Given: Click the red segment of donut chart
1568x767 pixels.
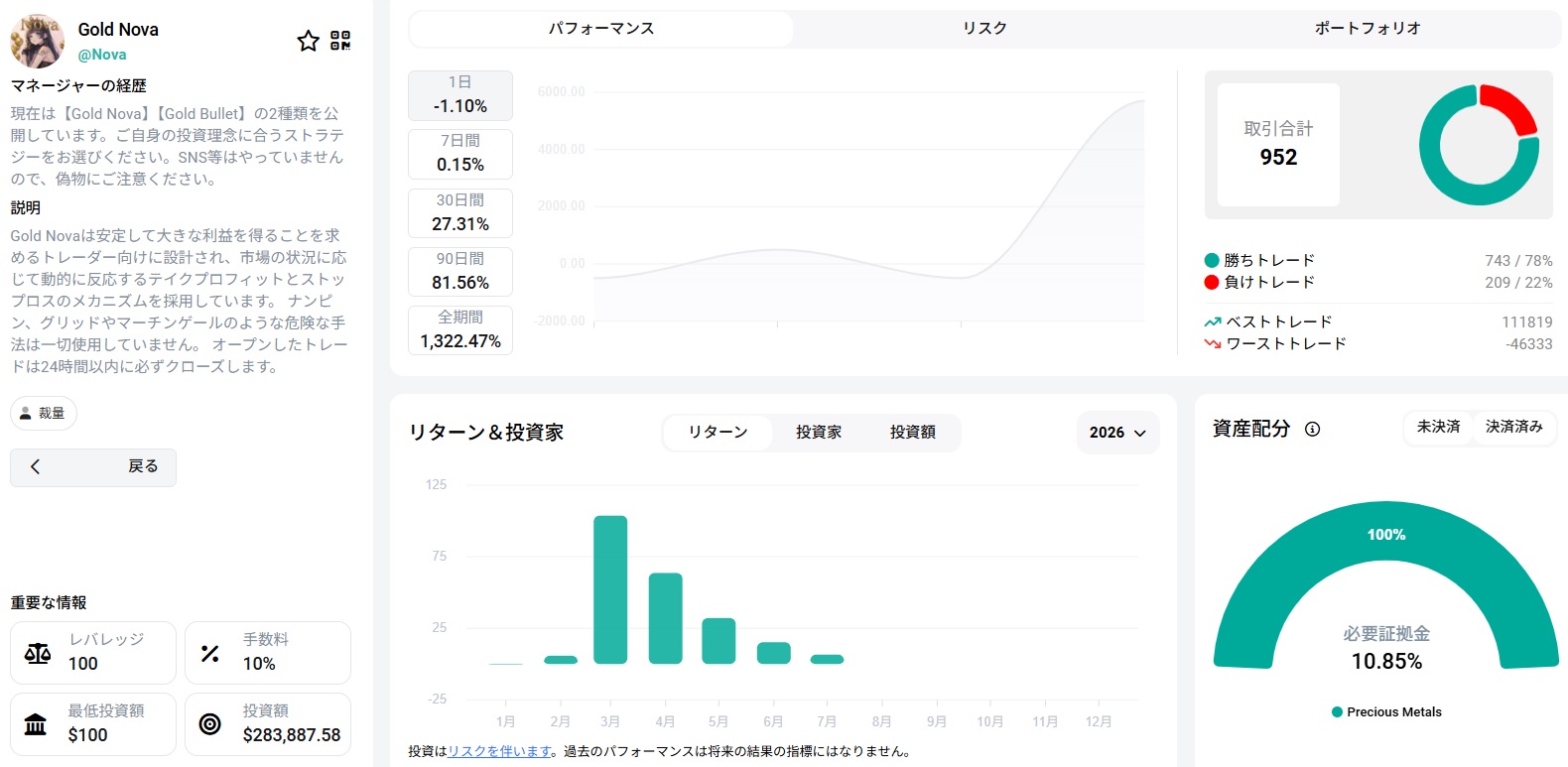Looking at the screenshot, I should [1509, 107].
